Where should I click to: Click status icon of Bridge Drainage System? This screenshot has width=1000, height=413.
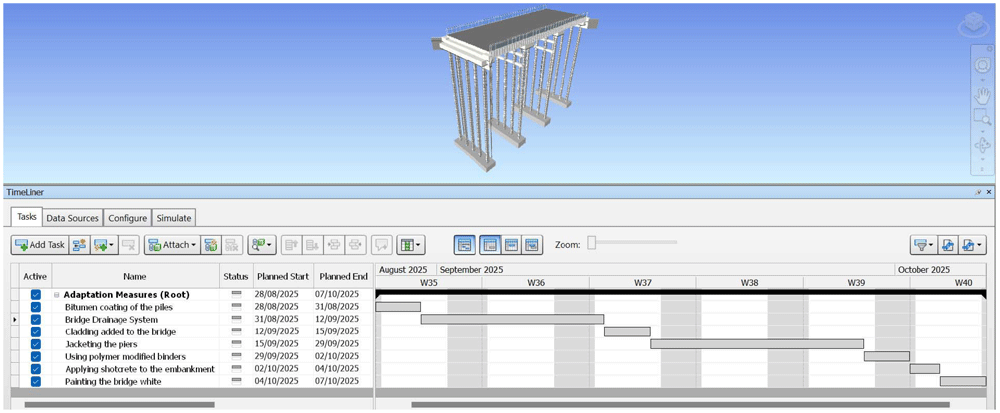[237, 319]
